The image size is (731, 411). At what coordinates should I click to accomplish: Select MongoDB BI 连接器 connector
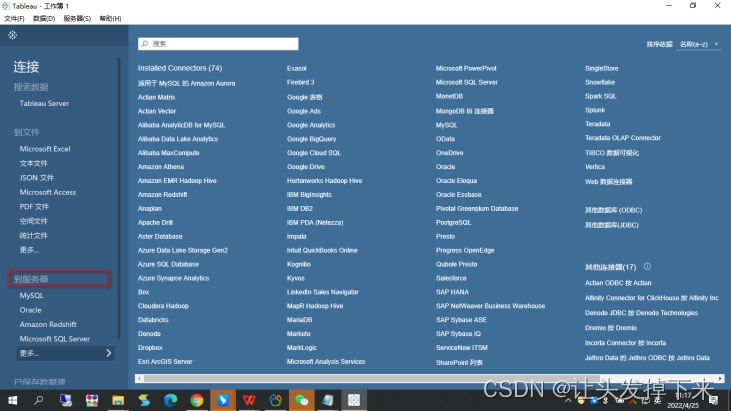(x=465, y=111)
